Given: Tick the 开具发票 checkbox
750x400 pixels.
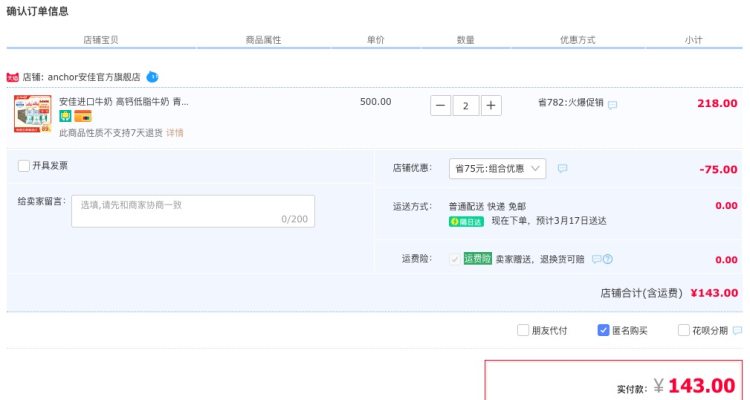Looking at the screenshot, I should coord(24,166).
